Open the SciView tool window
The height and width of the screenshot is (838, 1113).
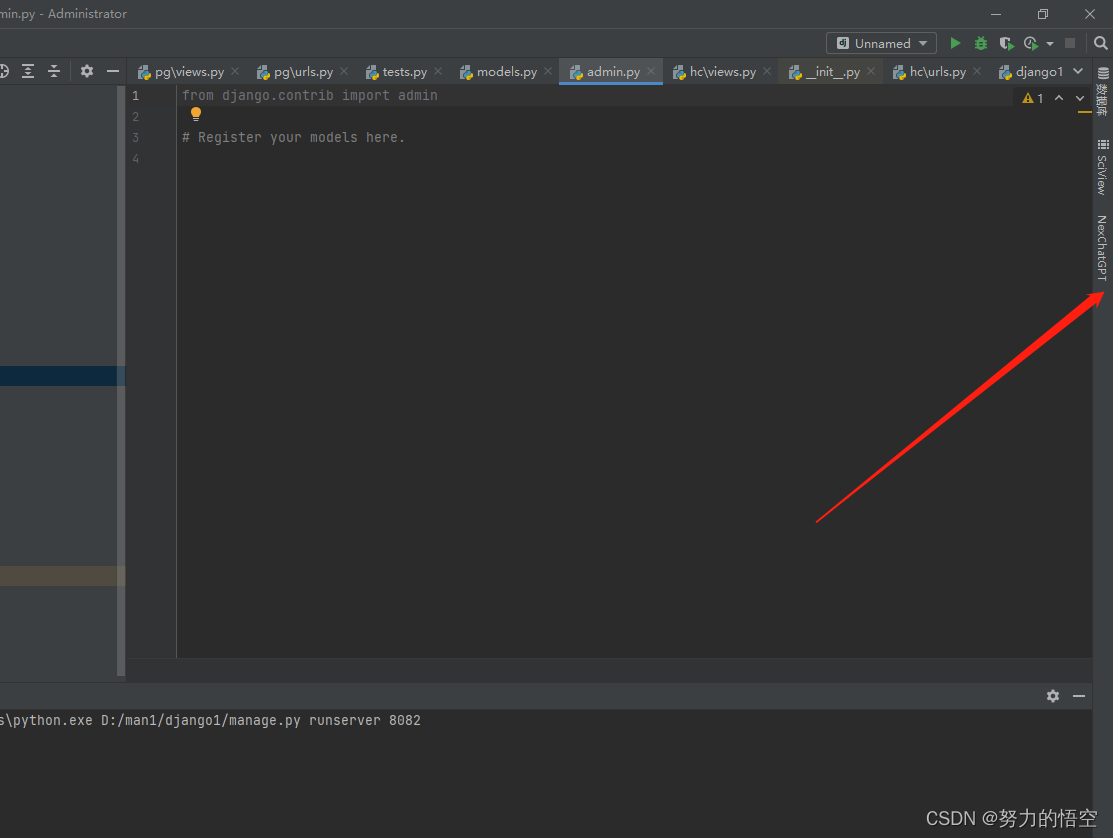1102,167
